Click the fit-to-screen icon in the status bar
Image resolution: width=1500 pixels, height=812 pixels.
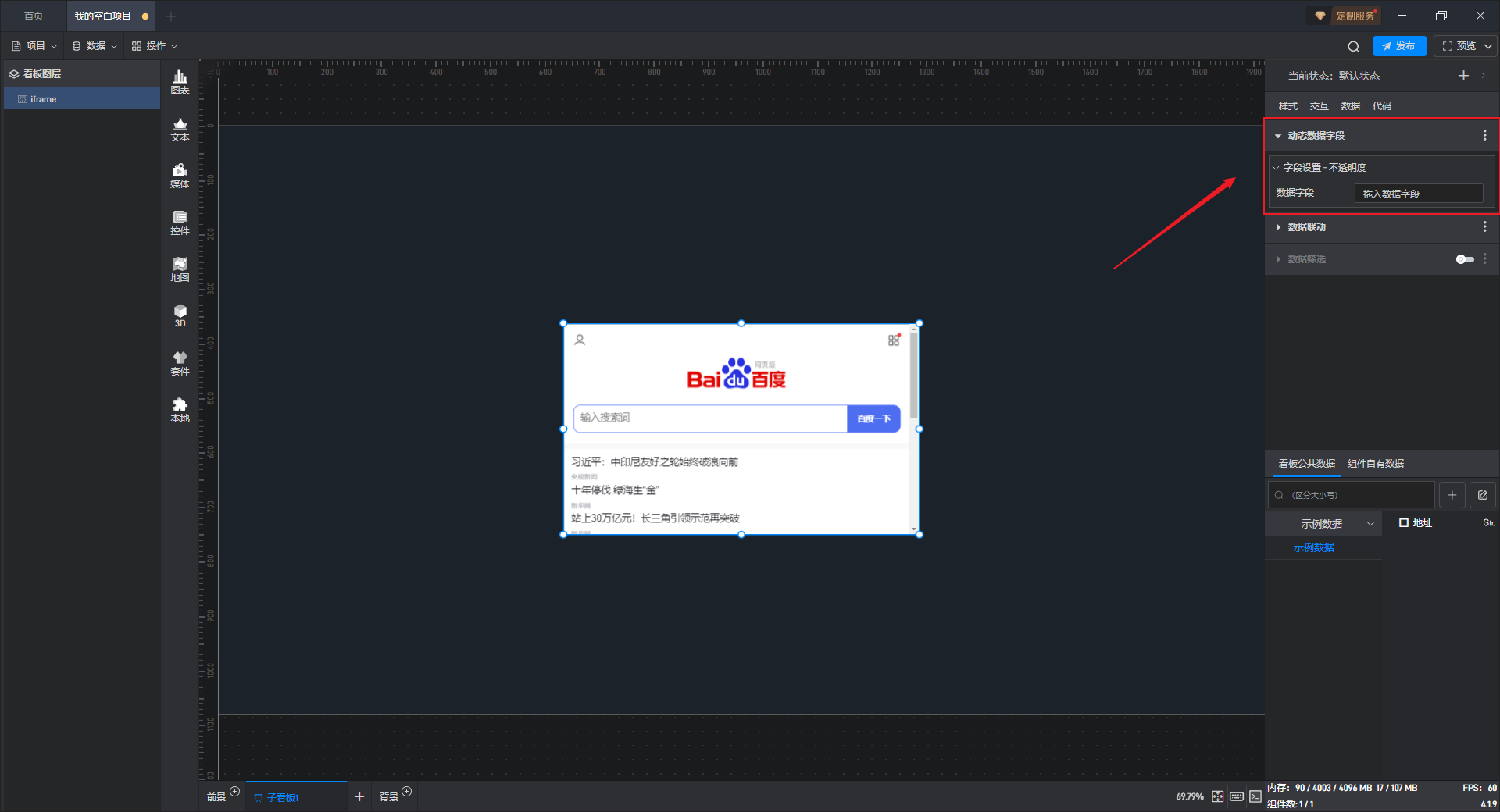point(1218,796)
